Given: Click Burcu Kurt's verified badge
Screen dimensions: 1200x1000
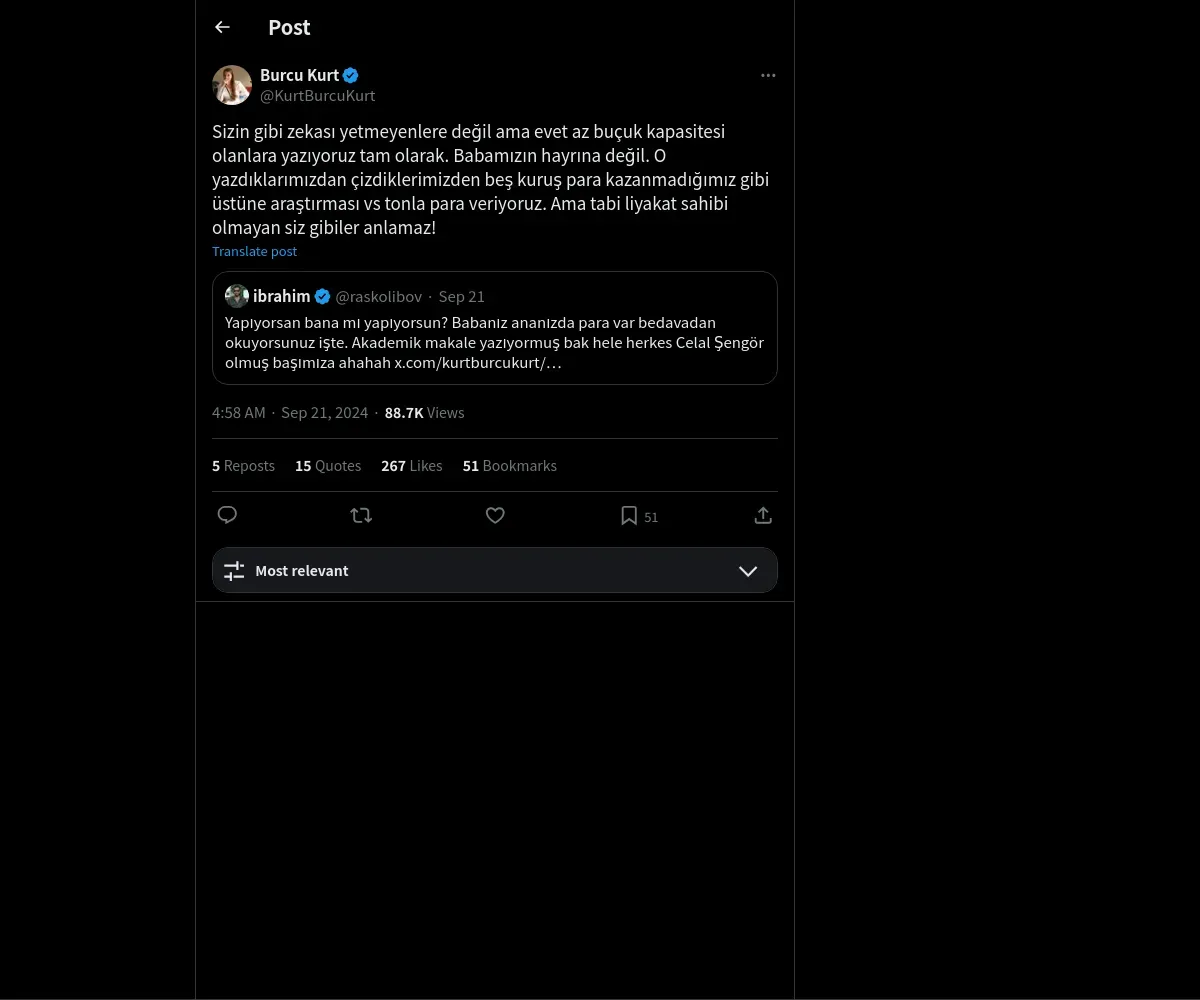Looking at the screenshot, I should pos(351,75).
